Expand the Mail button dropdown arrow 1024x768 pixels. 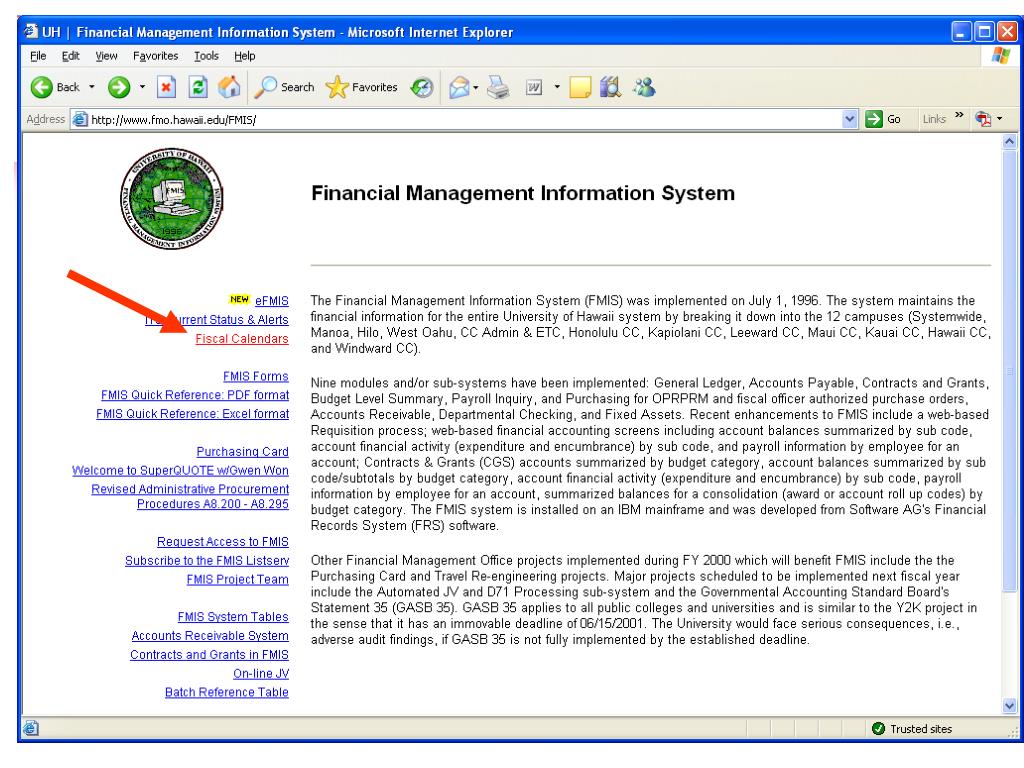(475, 87)
